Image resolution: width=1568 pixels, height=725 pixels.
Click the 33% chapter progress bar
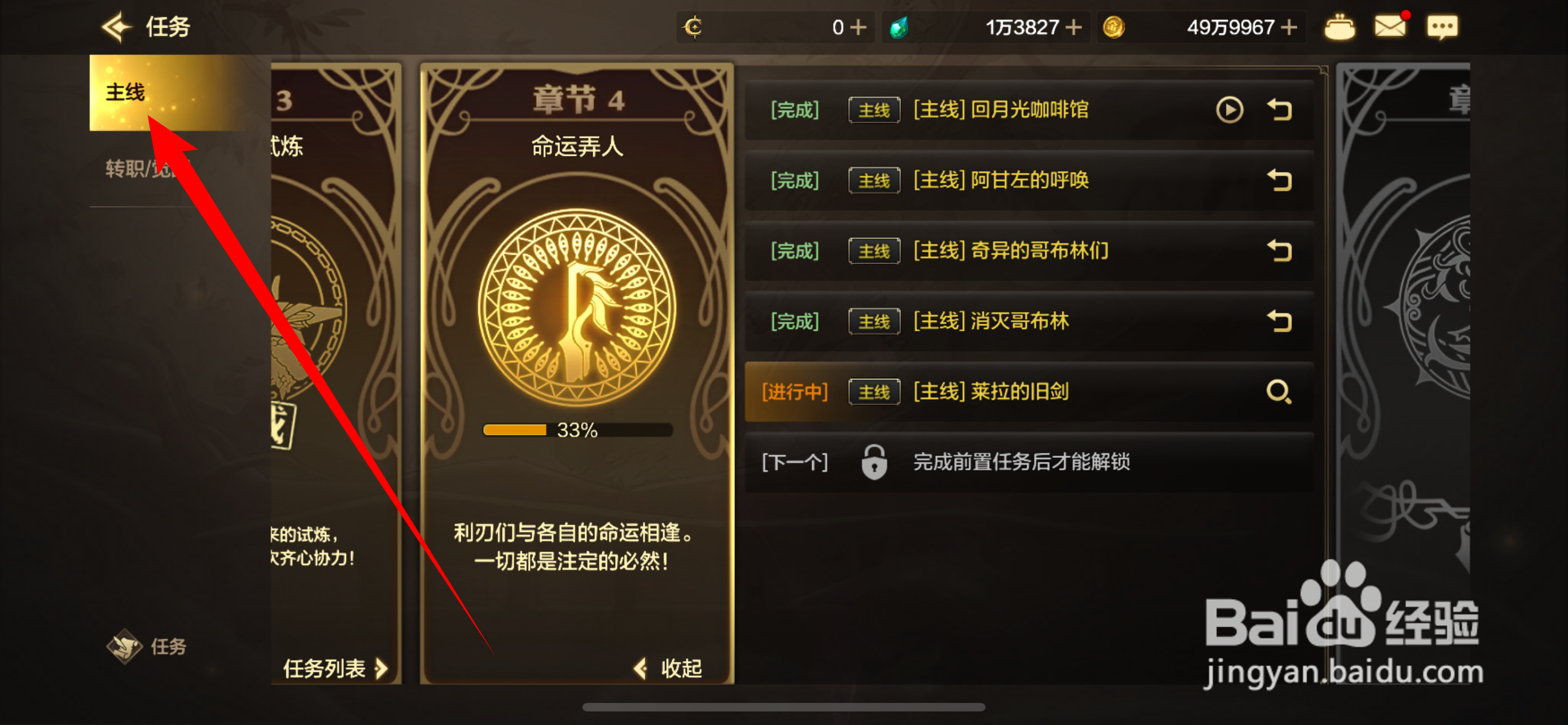577,430
